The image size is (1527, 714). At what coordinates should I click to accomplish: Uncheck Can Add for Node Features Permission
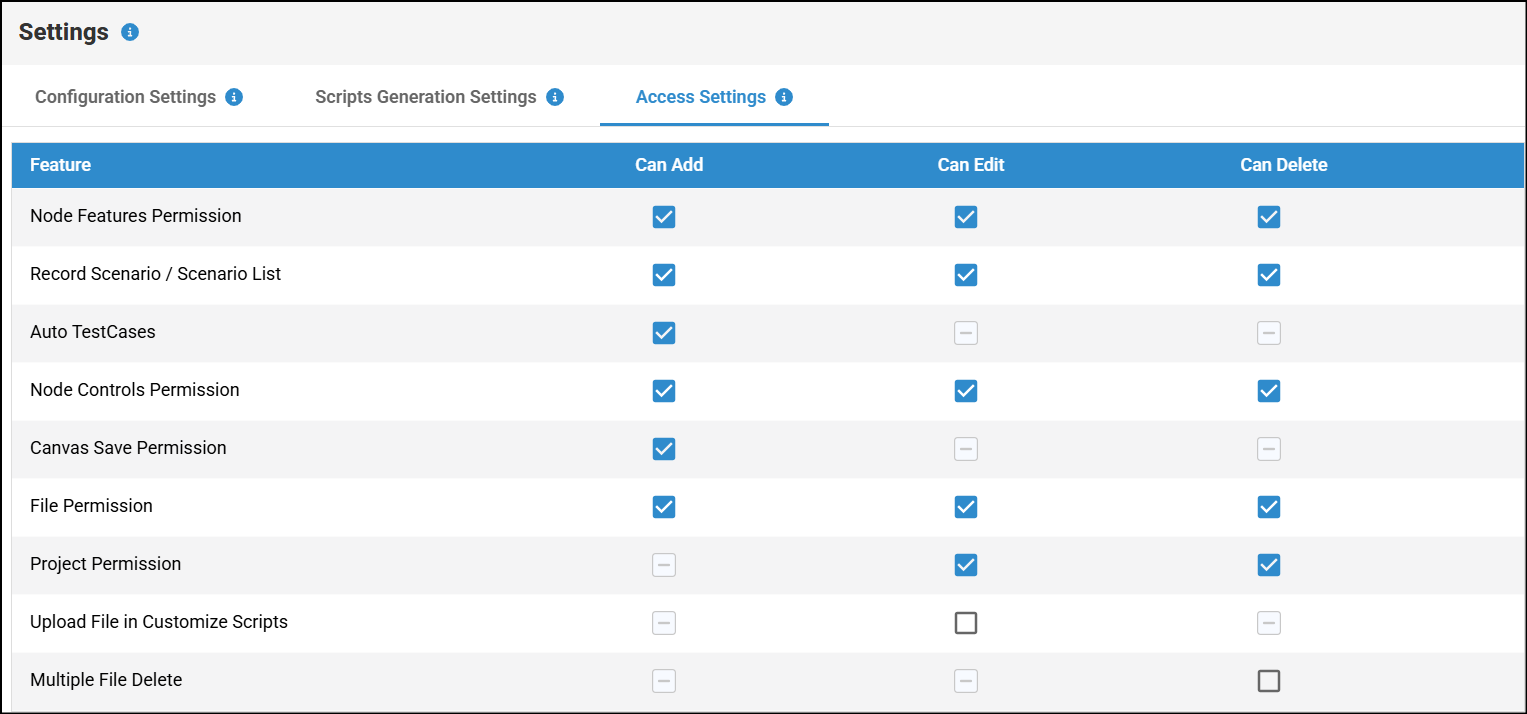point(664,217)
